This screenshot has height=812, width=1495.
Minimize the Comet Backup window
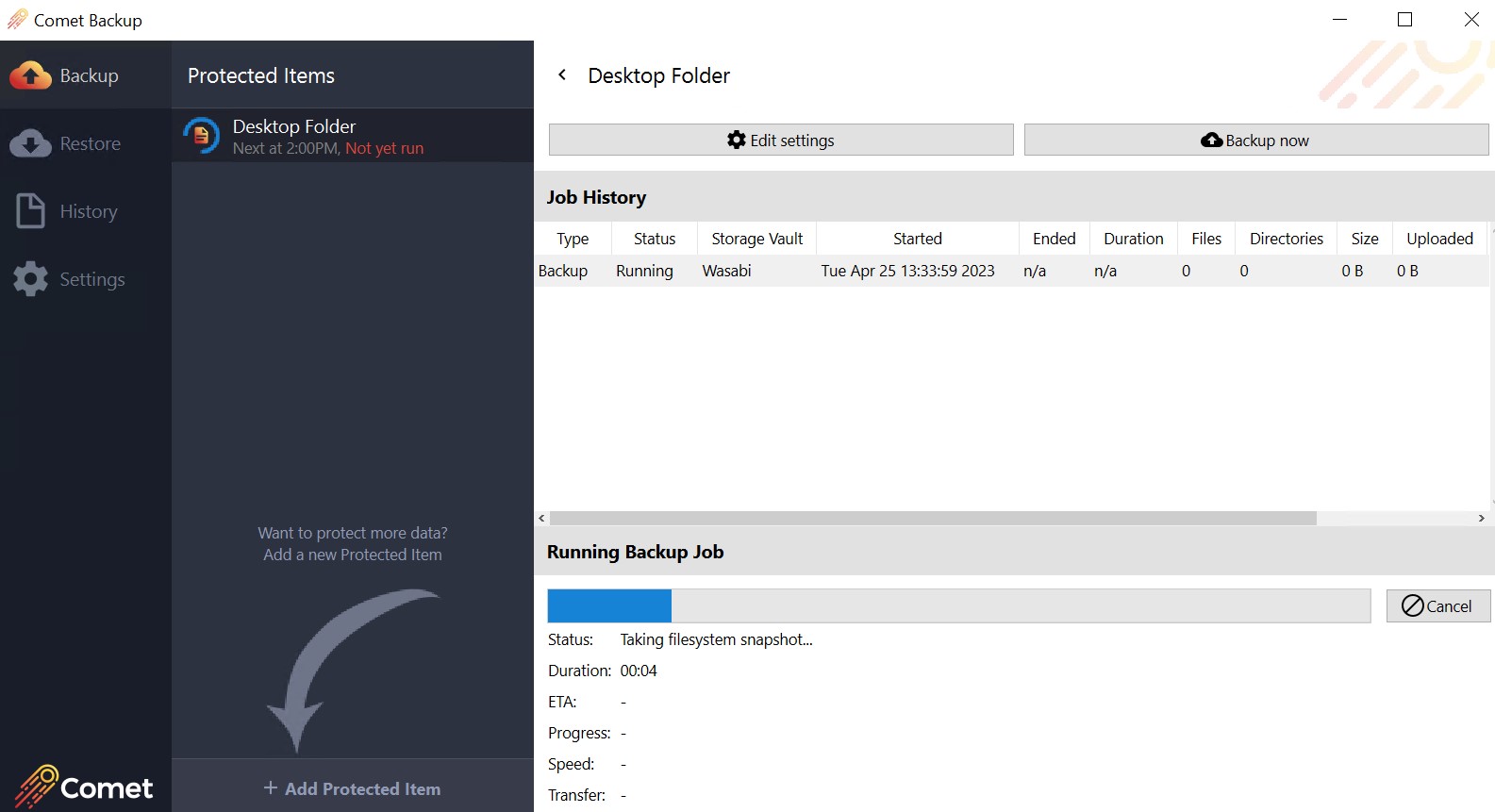pyautogui.click(x=1339, y=20)
